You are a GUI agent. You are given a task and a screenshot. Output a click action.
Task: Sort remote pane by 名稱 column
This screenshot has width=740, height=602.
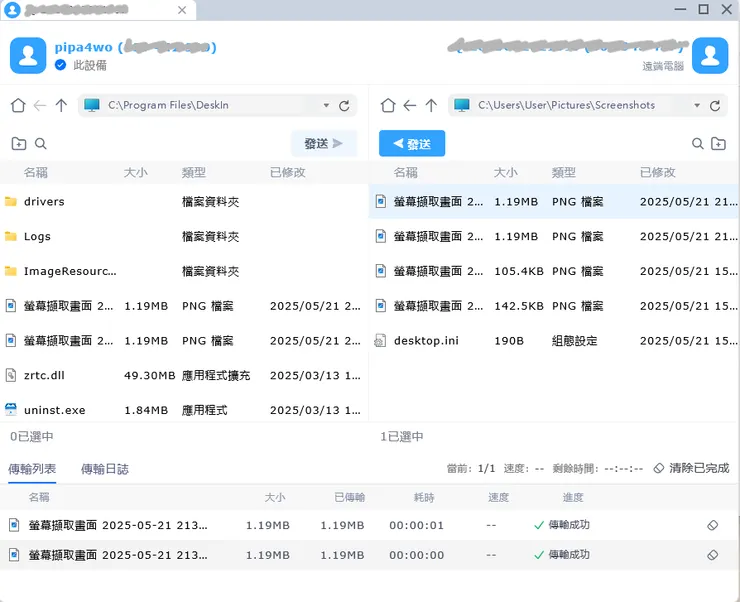tap(406, 173)
